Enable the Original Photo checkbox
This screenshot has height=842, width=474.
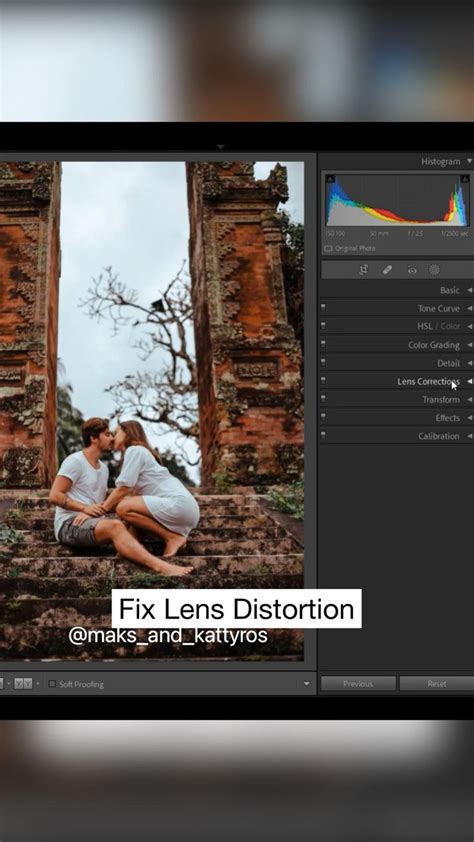[x=328, y=249]
